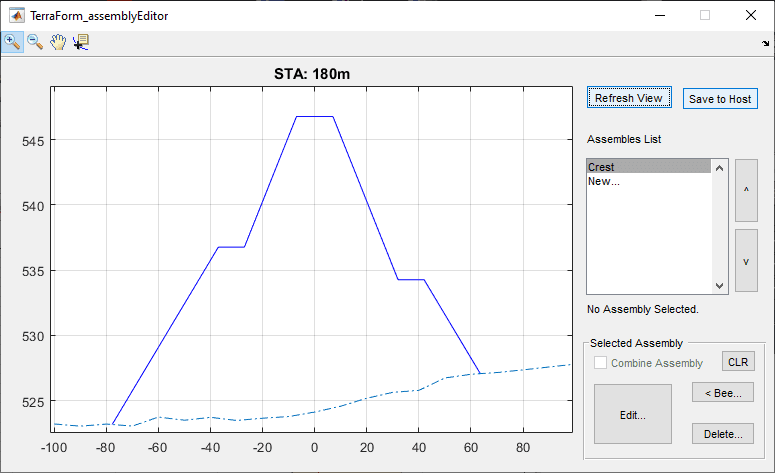The width and height of the screenshot is (775, 473).
Task: Enable the Data Cursor tool
Action: [x=81, y=42]
